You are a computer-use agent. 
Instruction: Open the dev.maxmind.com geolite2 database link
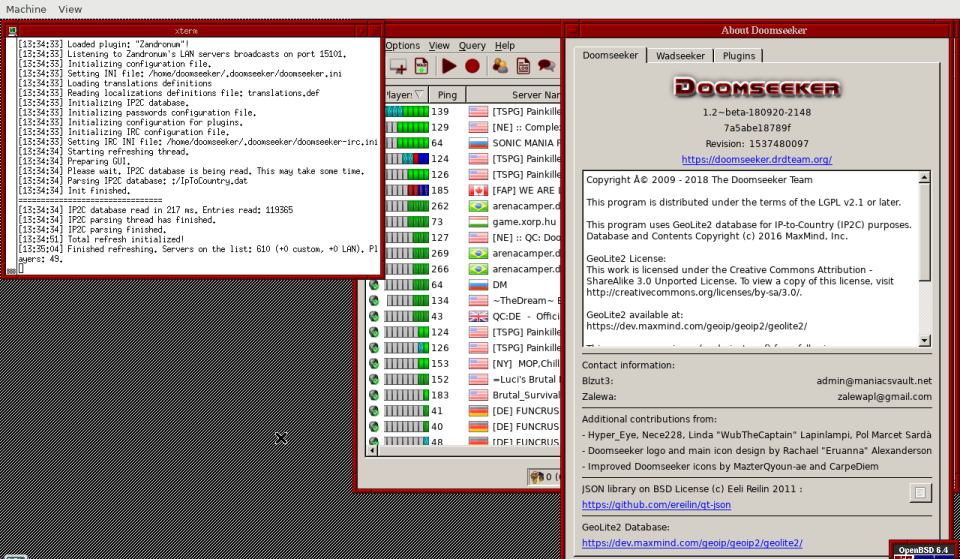(x=691, y=542)
